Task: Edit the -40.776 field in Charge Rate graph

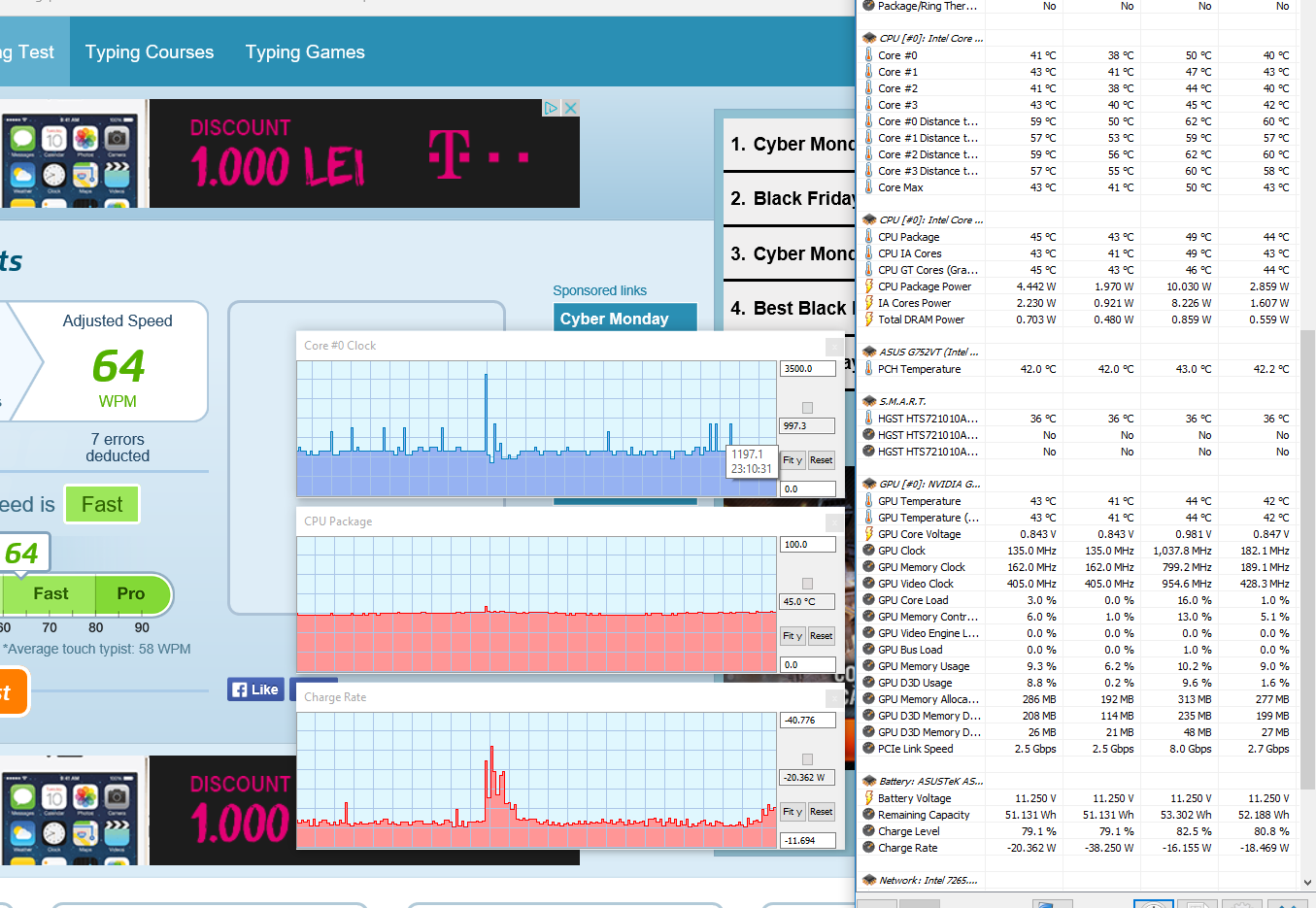Action: click(x=808, y=721)
